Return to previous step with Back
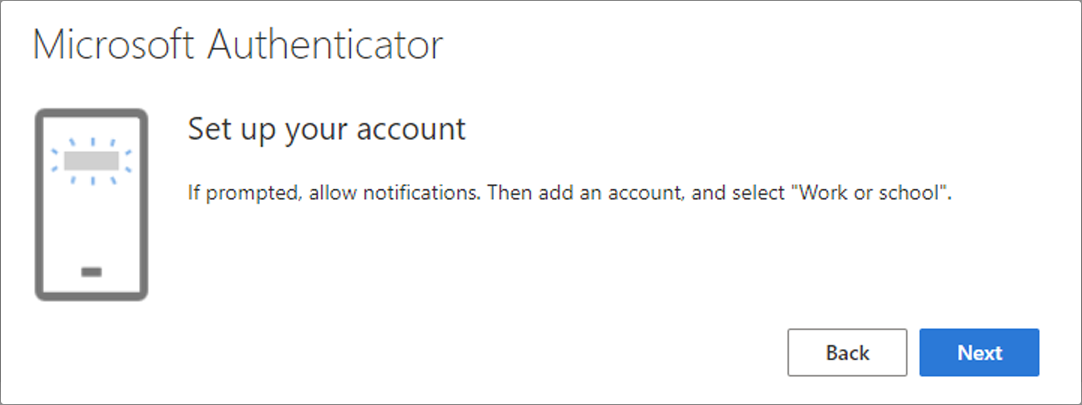Viewport: 1082px width, 405px height. pos(847,353)
